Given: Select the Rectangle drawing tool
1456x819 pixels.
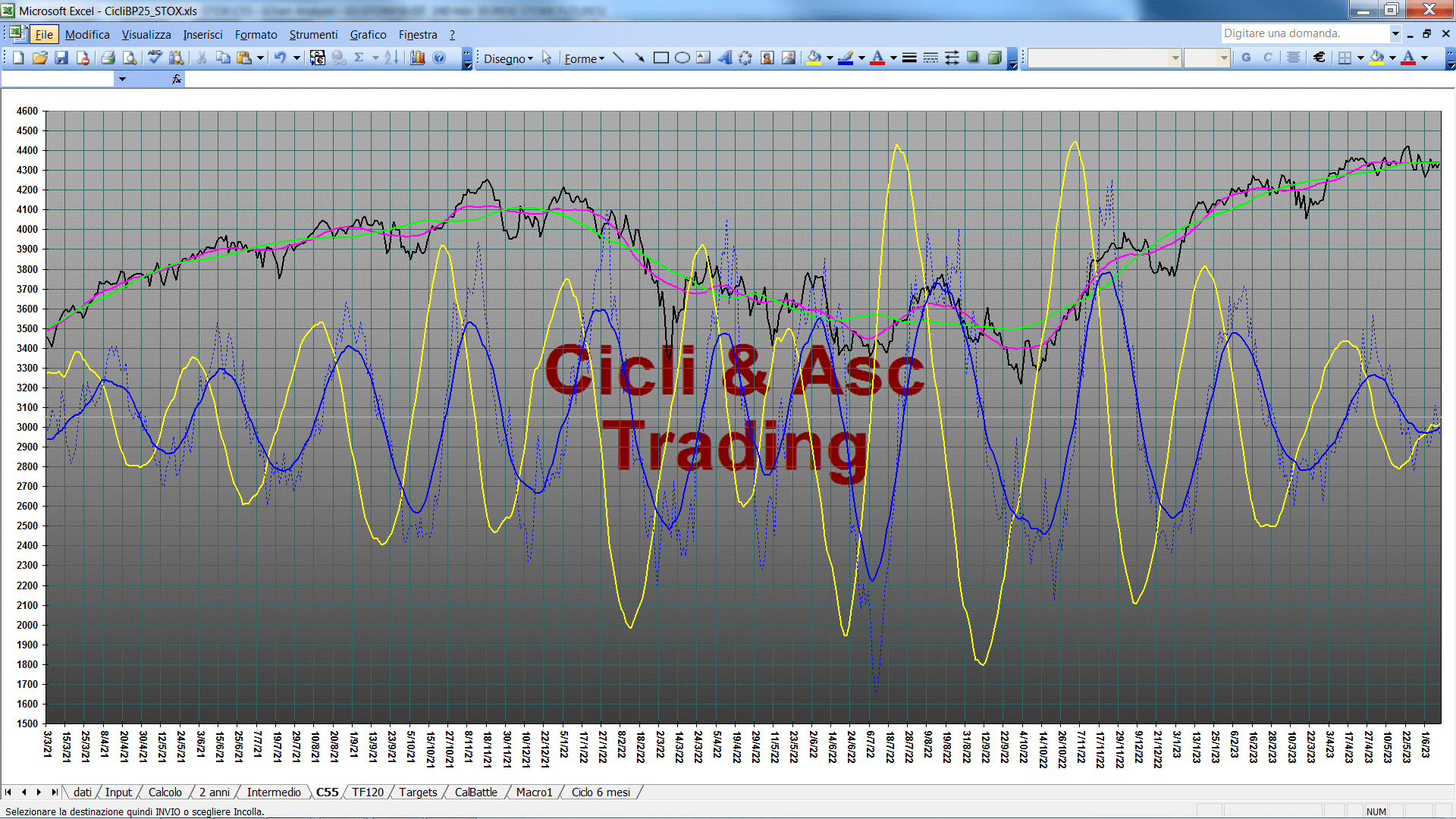Looking at the screenshot, I should [x=661, y=58].
